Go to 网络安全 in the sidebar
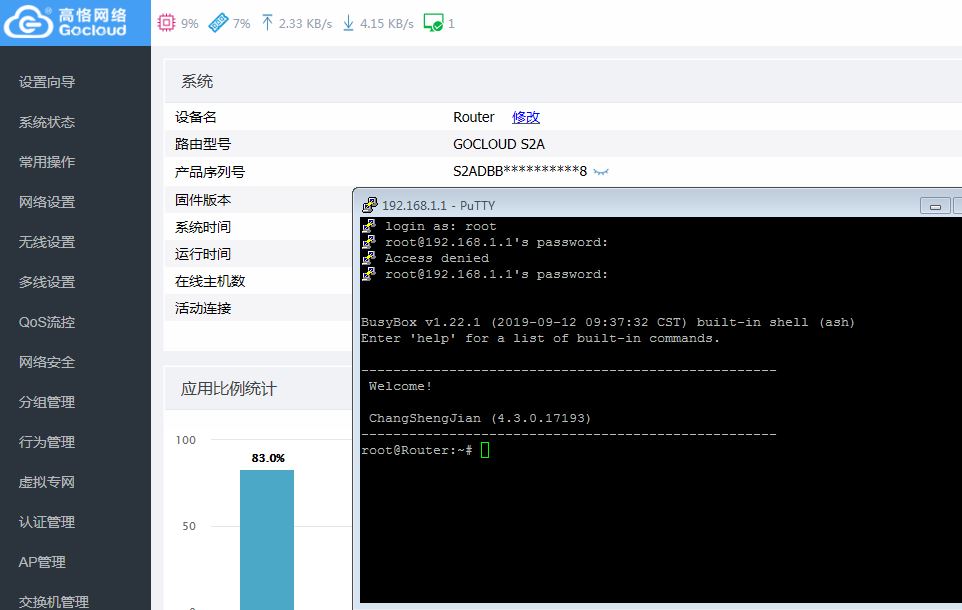The width and height of the screenshot is (962, 610). point(47,362)
